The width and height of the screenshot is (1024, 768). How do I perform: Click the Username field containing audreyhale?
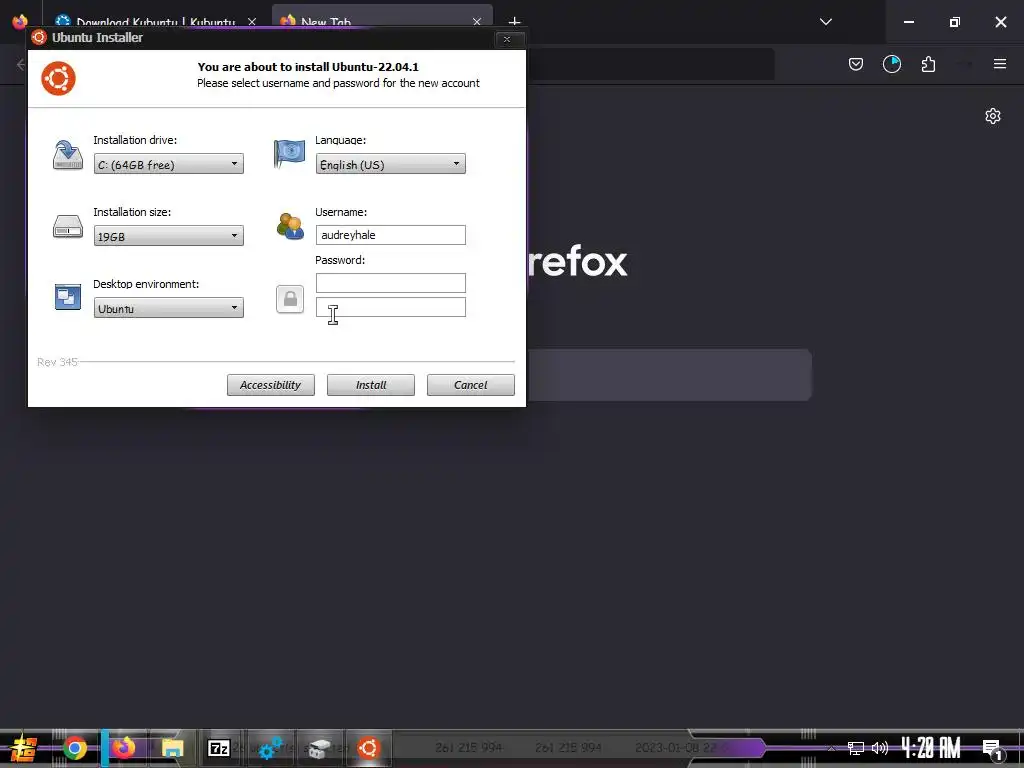pos(391,235)
